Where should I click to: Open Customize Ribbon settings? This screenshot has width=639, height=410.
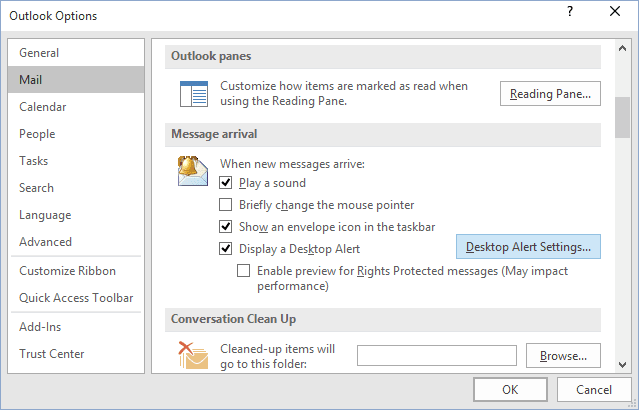click(76, 271)
